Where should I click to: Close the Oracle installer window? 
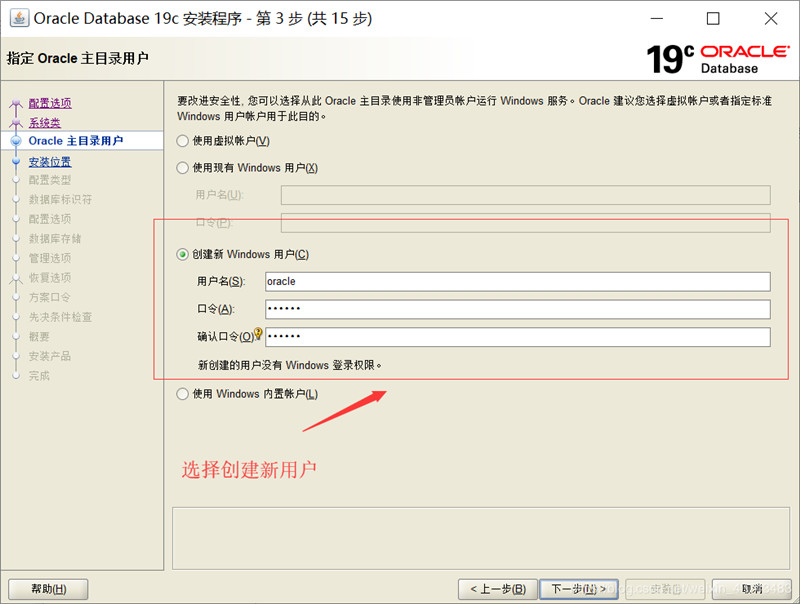pyautogui.click(x=771, y=18)
